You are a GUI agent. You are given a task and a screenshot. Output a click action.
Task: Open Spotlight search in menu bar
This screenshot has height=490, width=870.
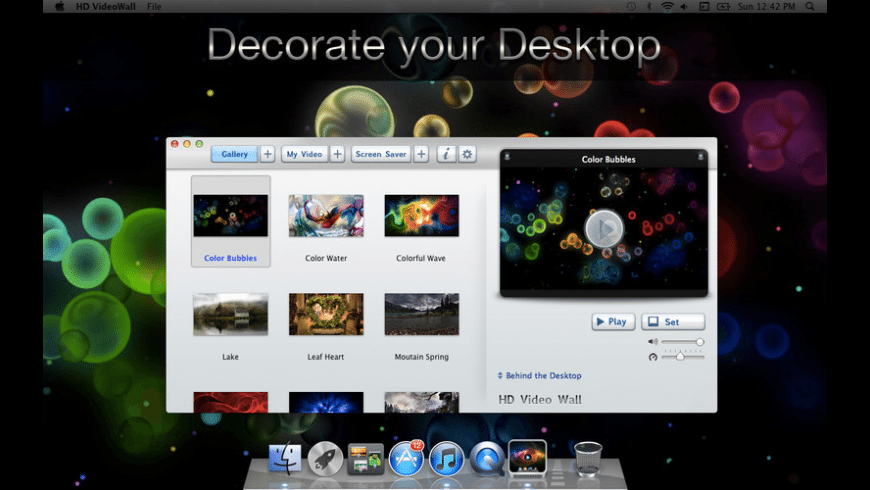click(x=810, y=7)
